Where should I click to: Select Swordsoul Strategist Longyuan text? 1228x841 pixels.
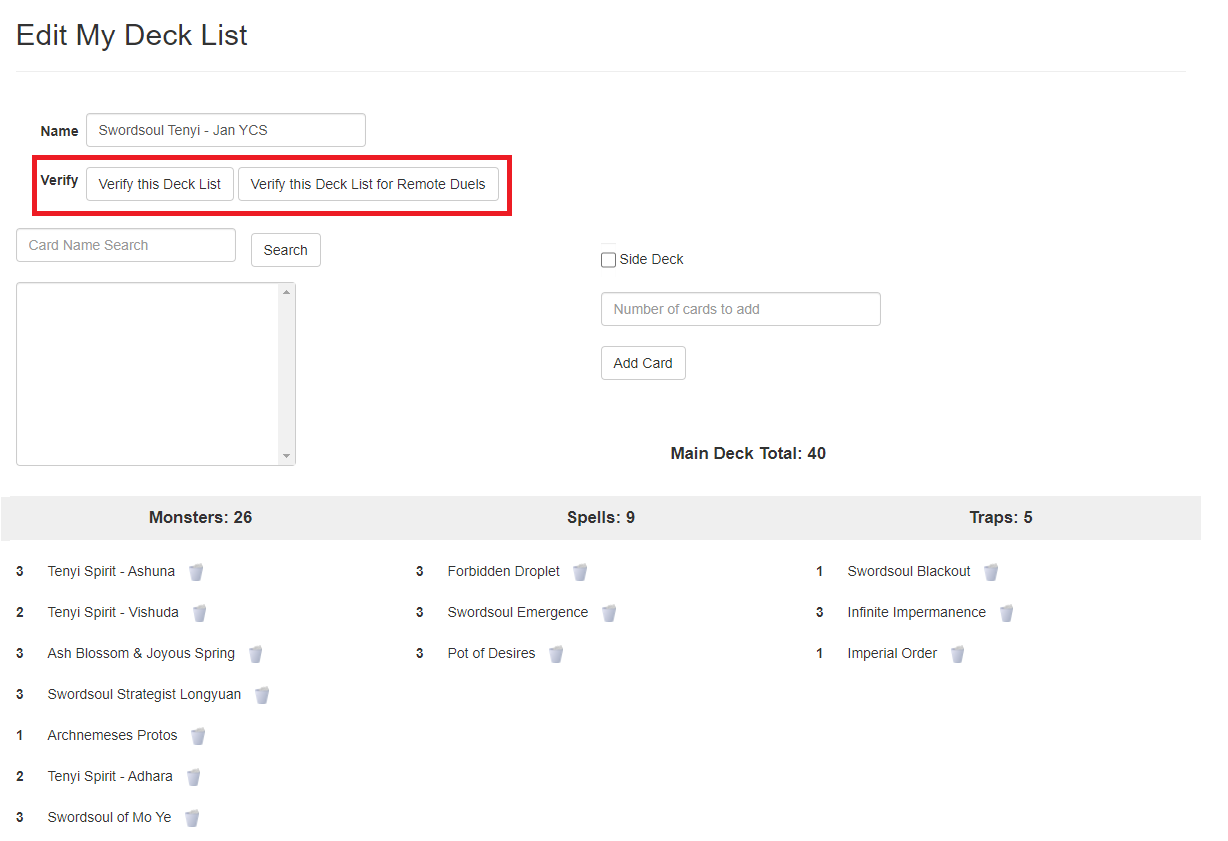[x=144, y=695]
